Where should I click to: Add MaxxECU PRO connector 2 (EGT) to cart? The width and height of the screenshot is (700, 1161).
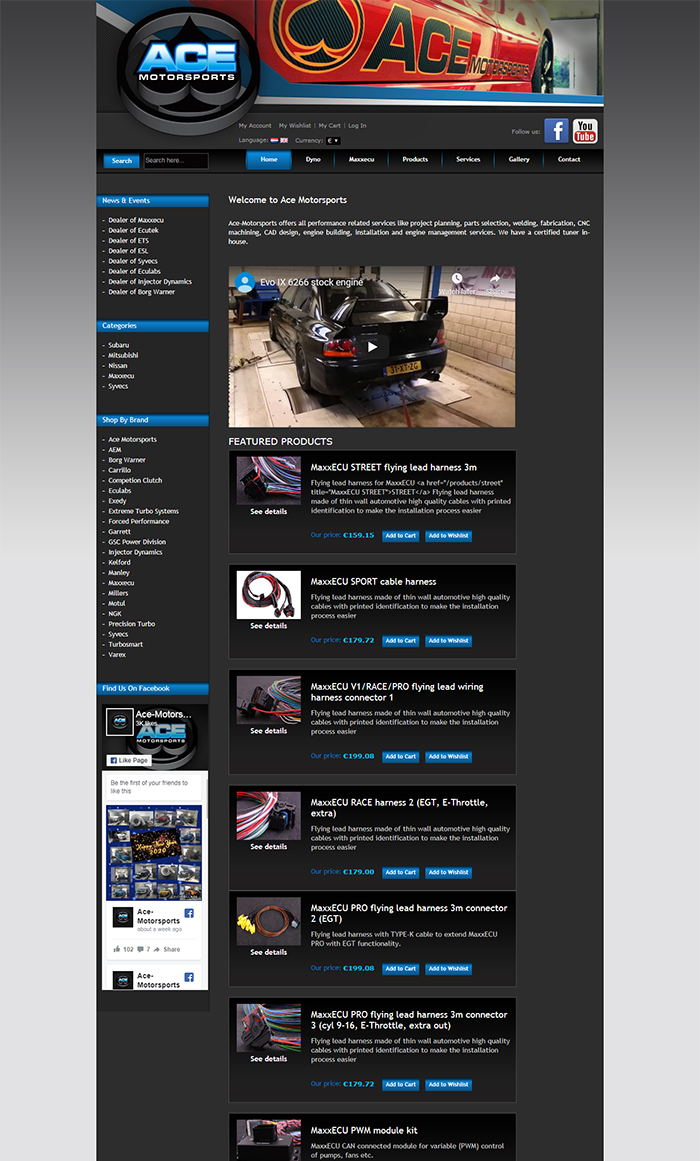pos(401,968)
